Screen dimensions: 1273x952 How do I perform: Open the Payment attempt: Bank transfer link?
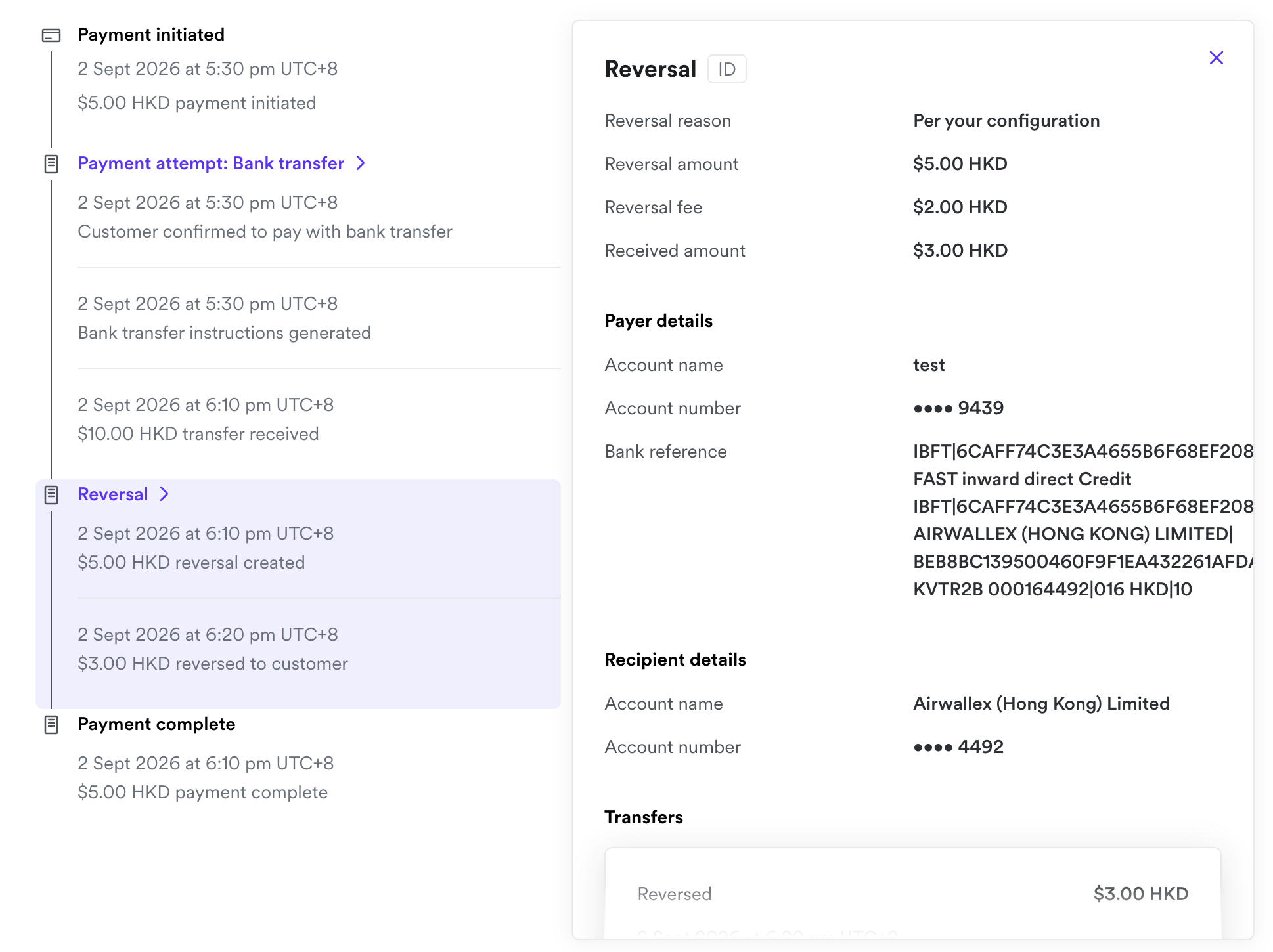click(x=211, y=163)
